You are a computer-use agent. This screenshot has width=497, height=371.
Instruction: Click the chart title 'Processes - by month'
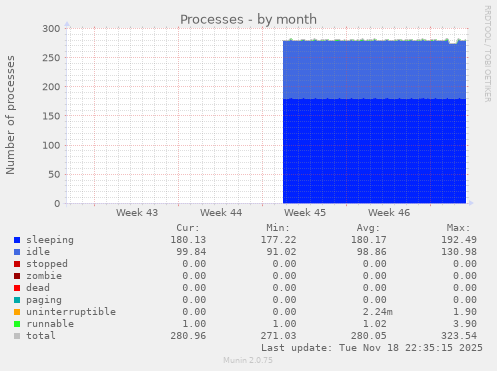(x=248, y=20)
